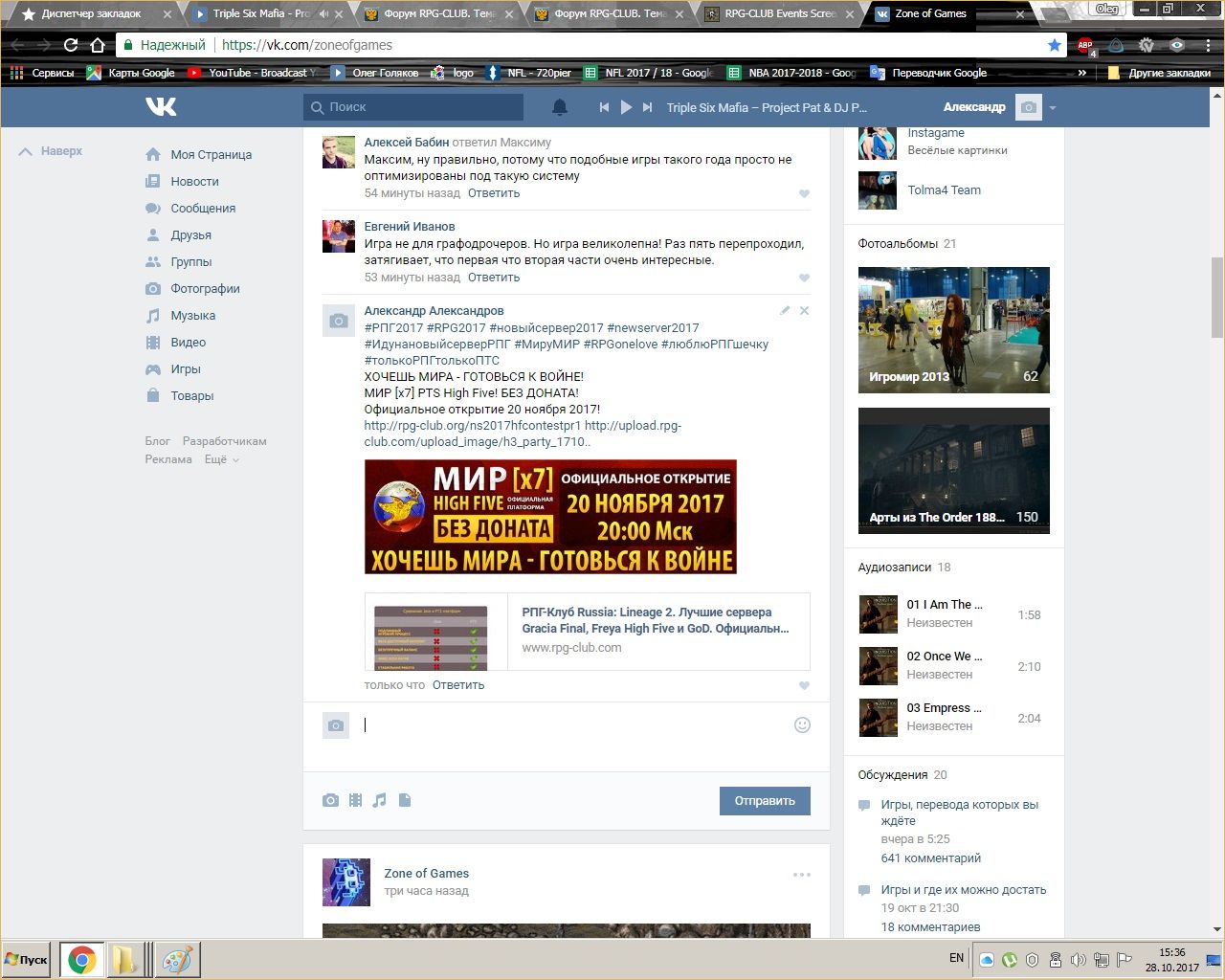This screenshot has width=1225, height=980.
Task: Open the emoji smiley picker
Action: tap(802, 725)
